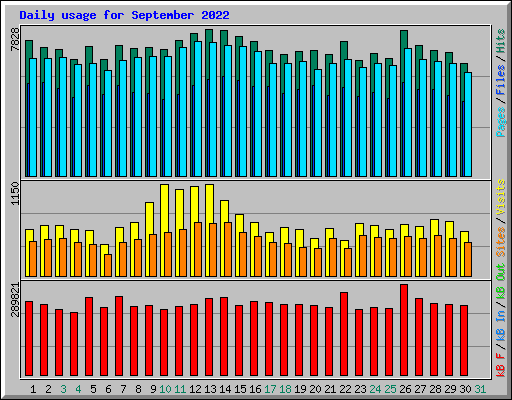Click day label 1 on the x-axis
Image resolution: width=512 pixels, height=400 pixels.
(33, 389)
